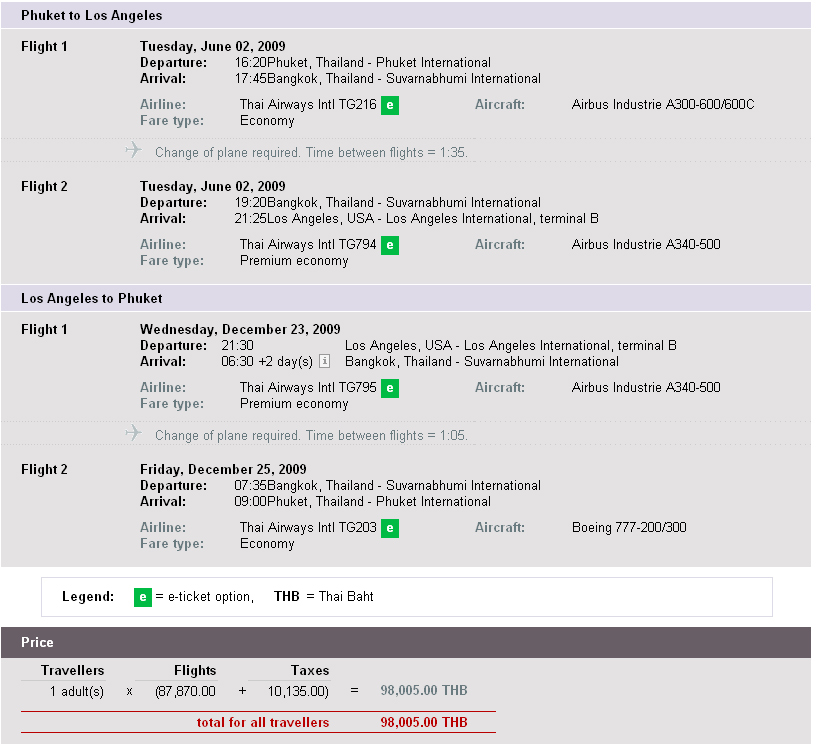Click the green e icon in the Legend

coord(143,597)
